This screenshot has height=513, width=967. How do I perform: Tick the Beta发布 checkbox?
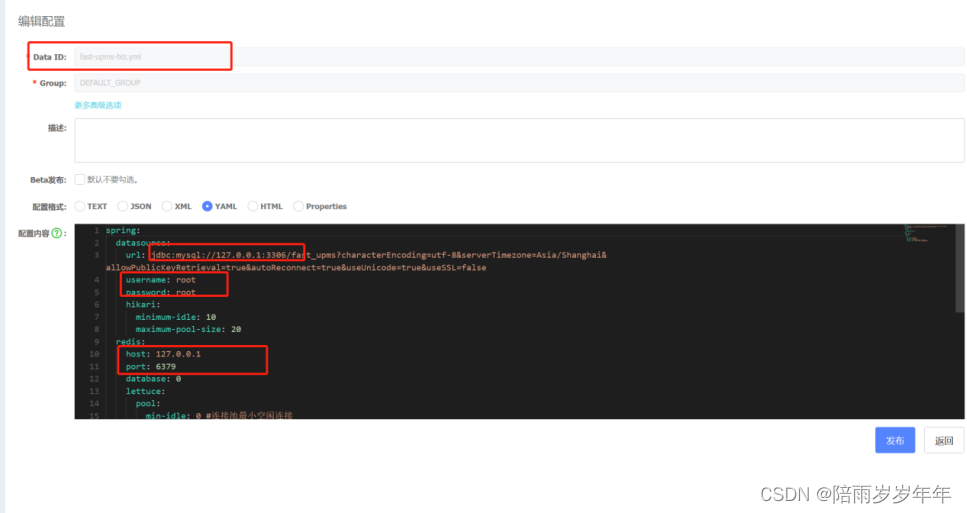tap(80, 179)
